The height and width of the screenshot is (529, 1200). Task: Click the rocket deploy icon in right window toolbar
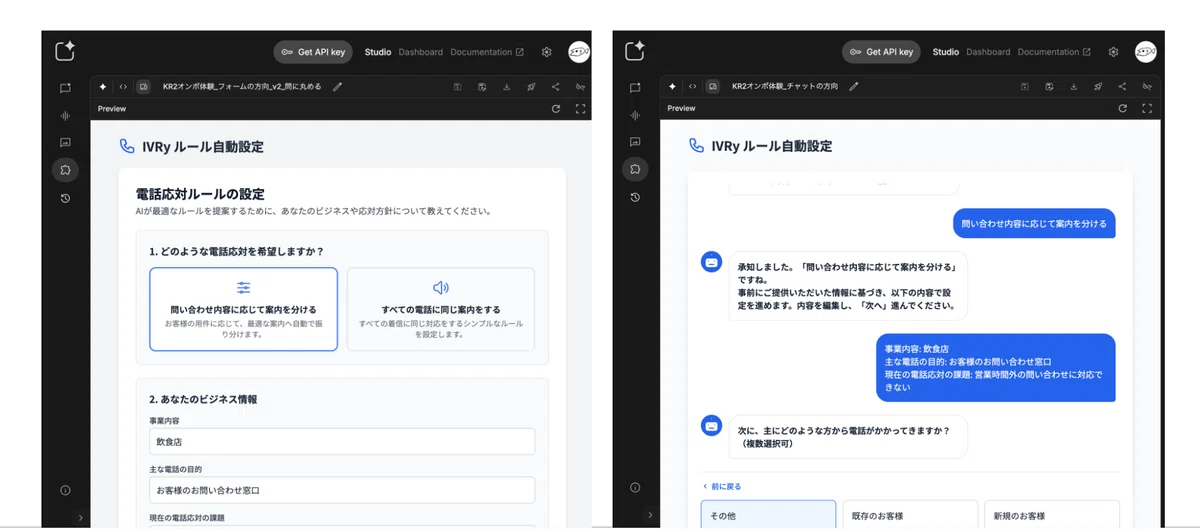point(1098,87)
